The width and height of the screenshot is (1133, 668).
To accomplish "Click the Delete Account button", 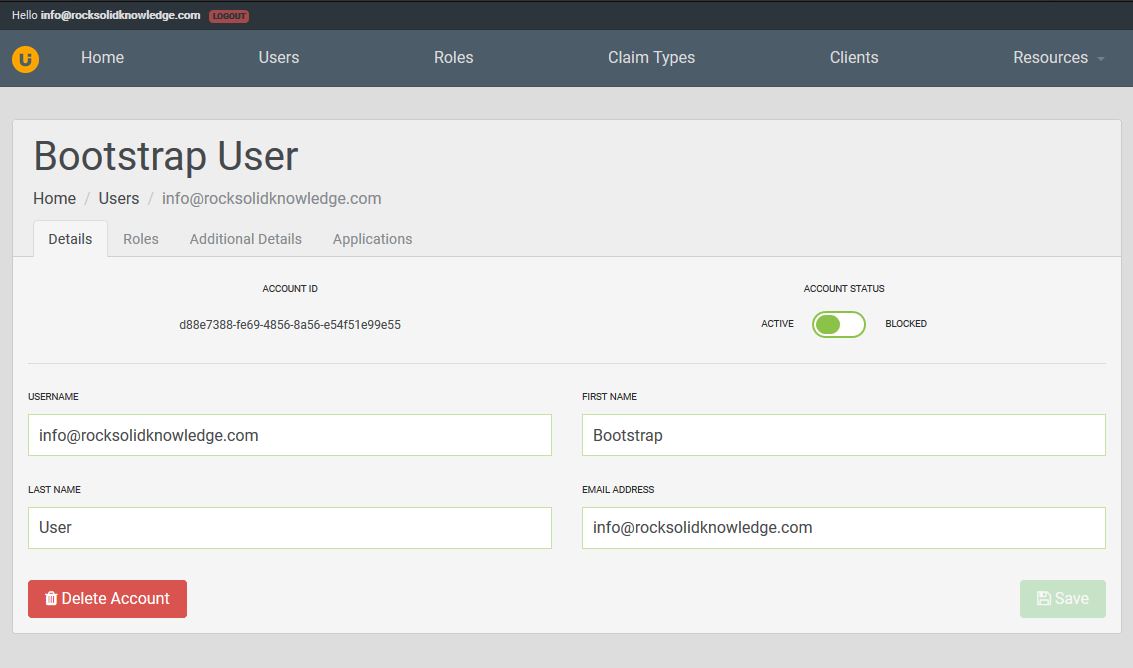I will click(107, 598).
